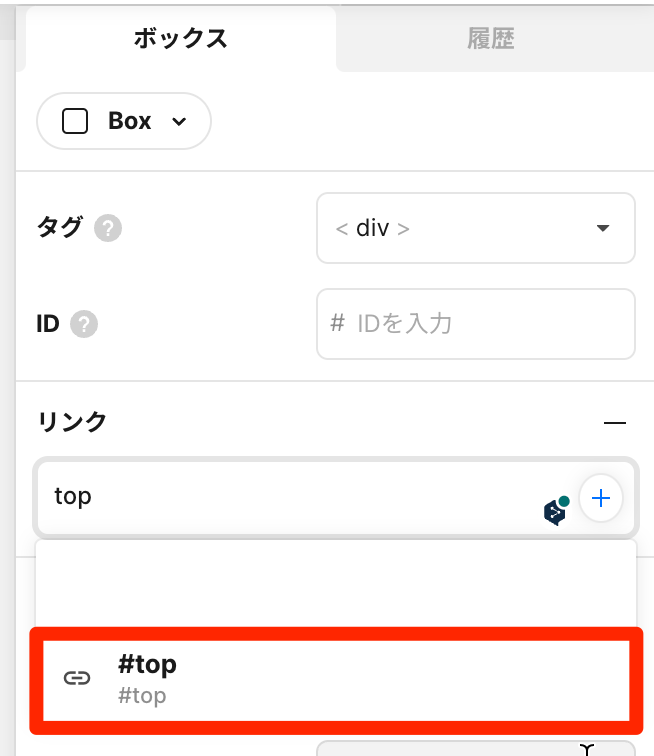
Task: Expand the Box type chevron
Action: (x=179, y=122)
